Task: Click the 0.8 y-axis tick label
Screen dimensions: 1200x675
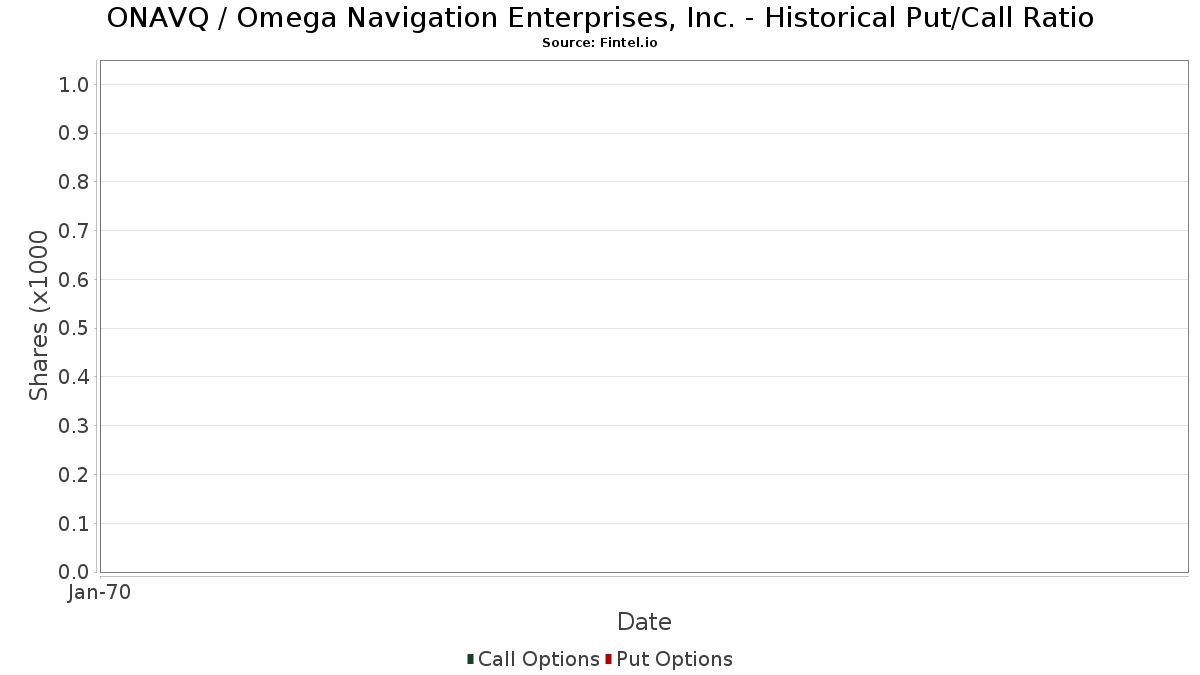Action: [75, 182]
